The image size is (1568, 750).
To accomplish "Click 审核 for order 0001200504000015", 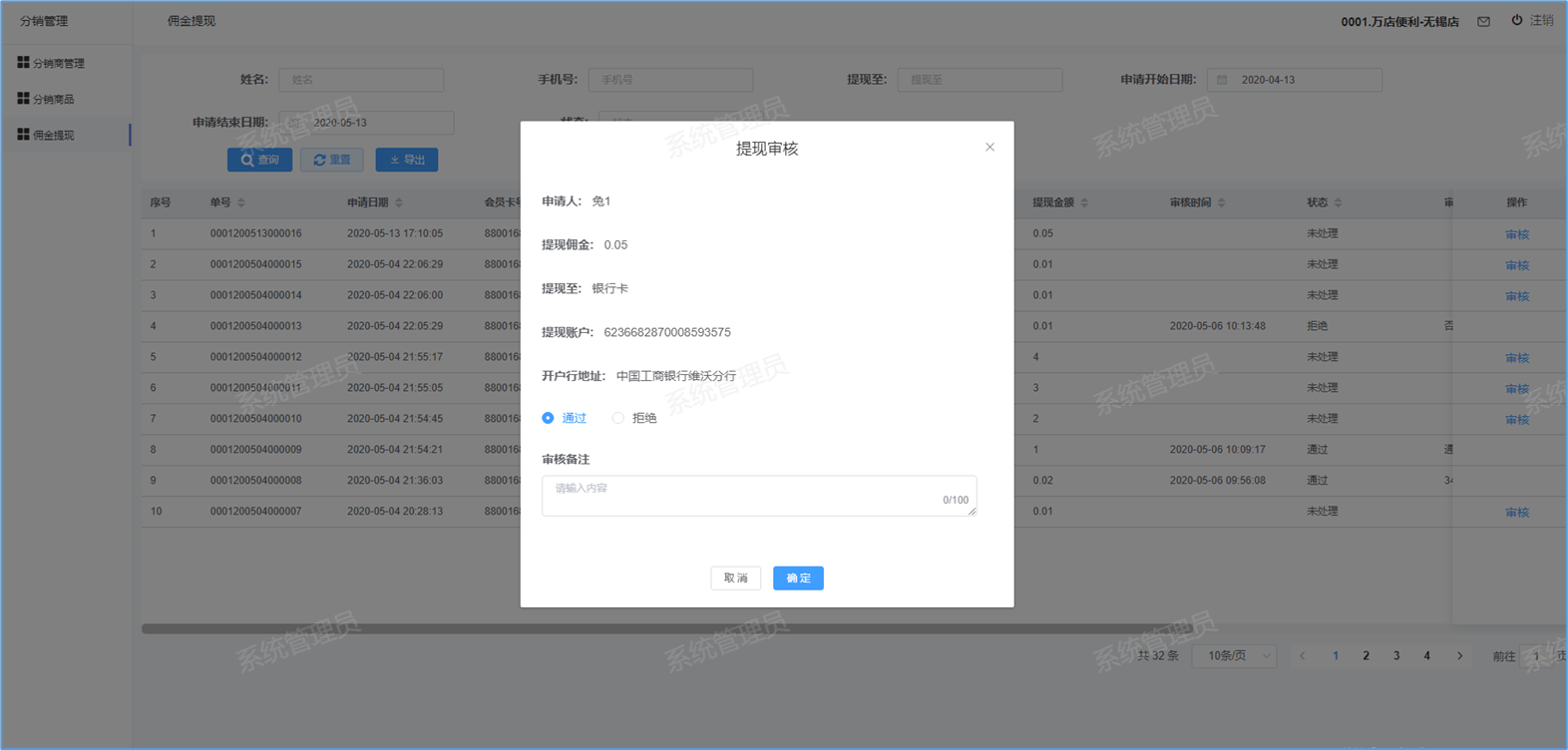I will (x=1517, y=265).
